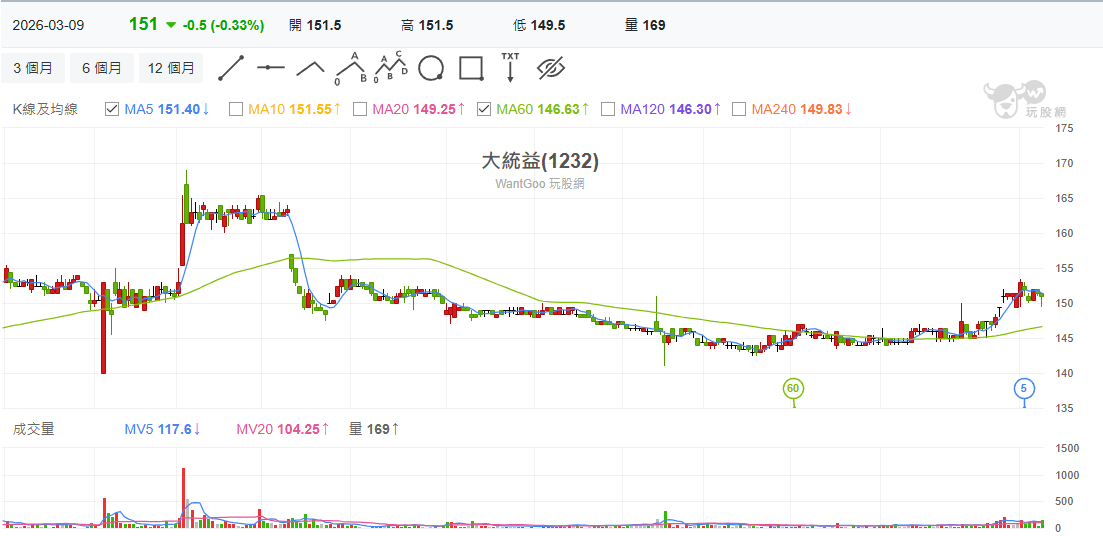Select the rectangle drawing tool
Image resolution: width=1103 pixels, height=536 pixels.
(471, 68)
